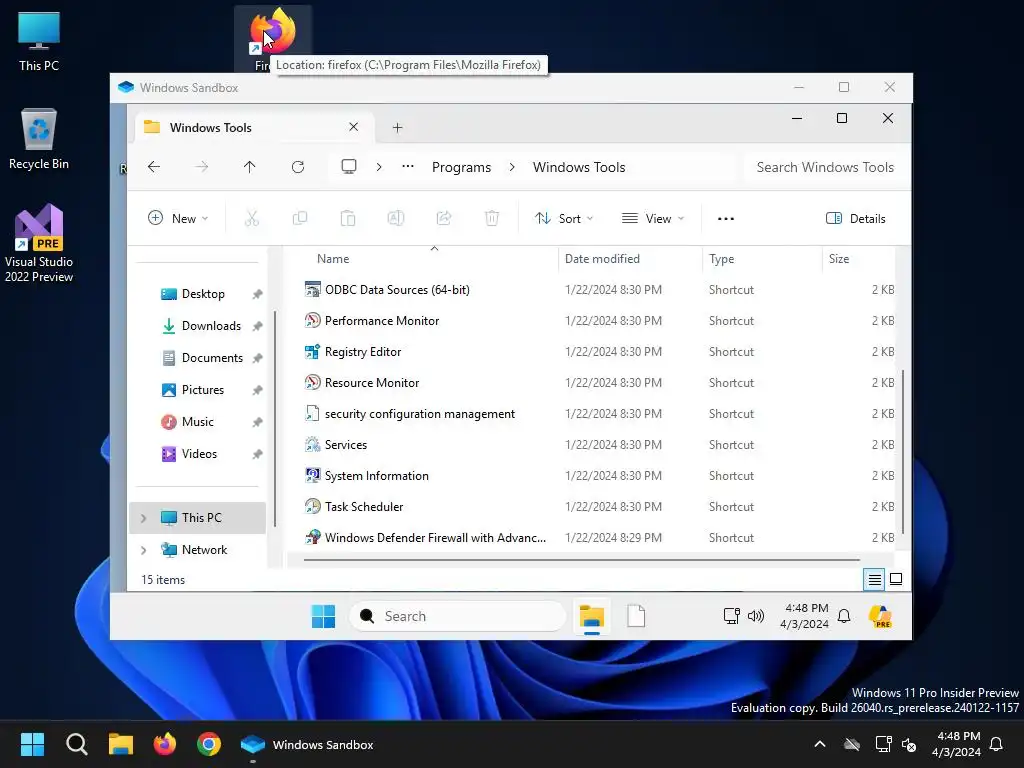This screenshot has width=1024, height=768.
Task: Click the blank document icon in sandbox taskbar
Action: pyautogui.click(x=636, y=616)
